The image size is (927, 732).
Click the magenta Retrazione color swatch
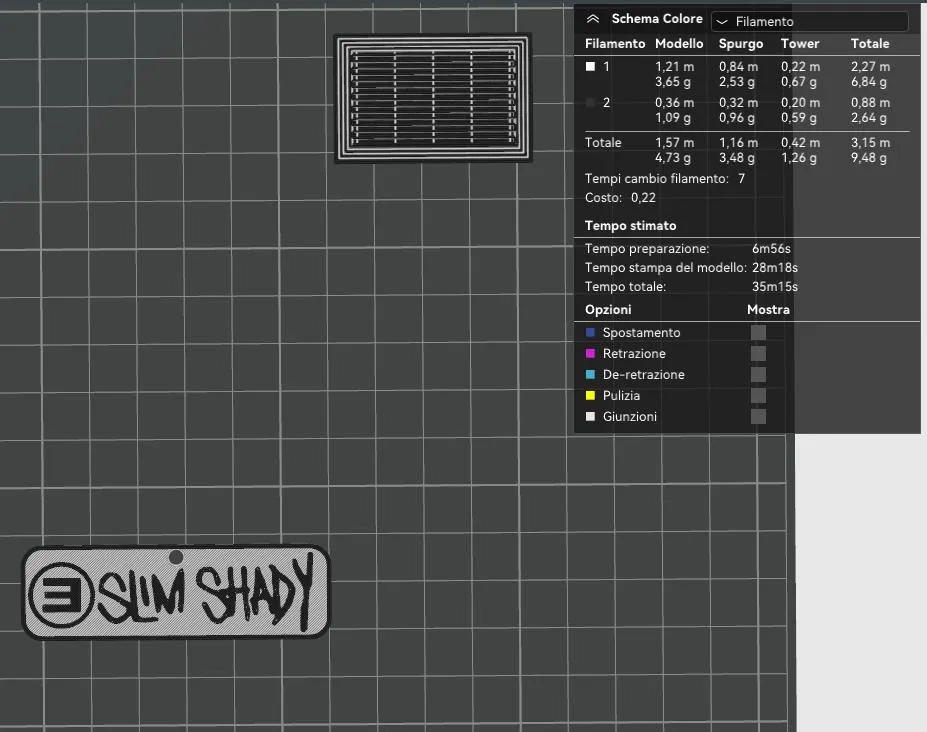click(x=590, y=353)
